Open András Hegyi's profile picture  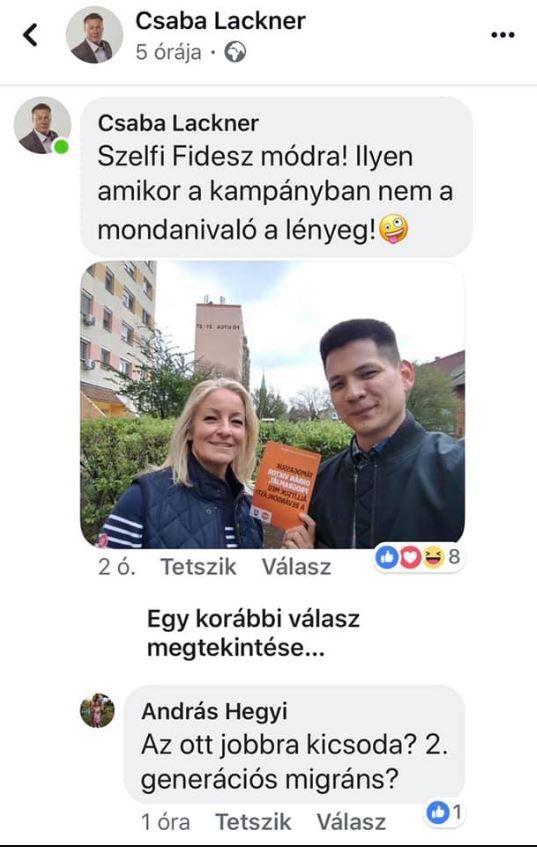click(x=97, y=710)
